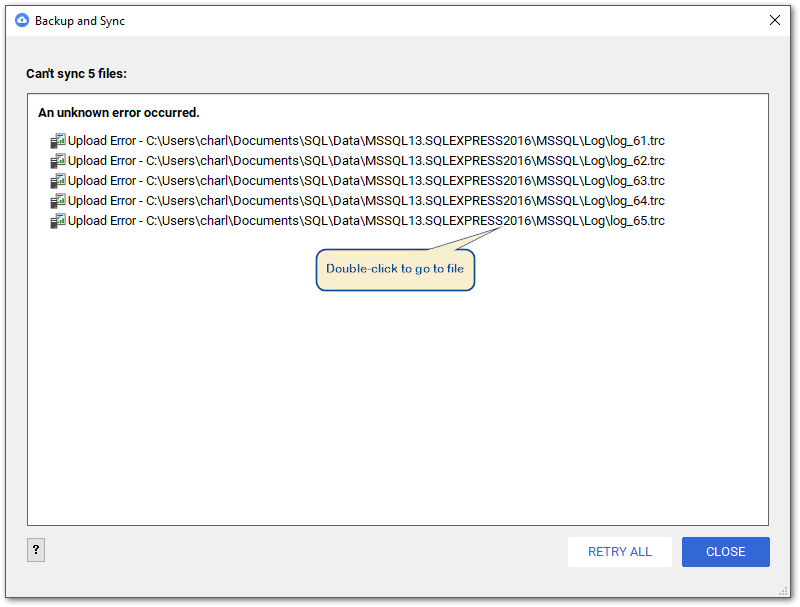The width and height of the screenshot is (800, 607).
Task: Select the log_65.trc upload error entry
Action: [357, 221]
